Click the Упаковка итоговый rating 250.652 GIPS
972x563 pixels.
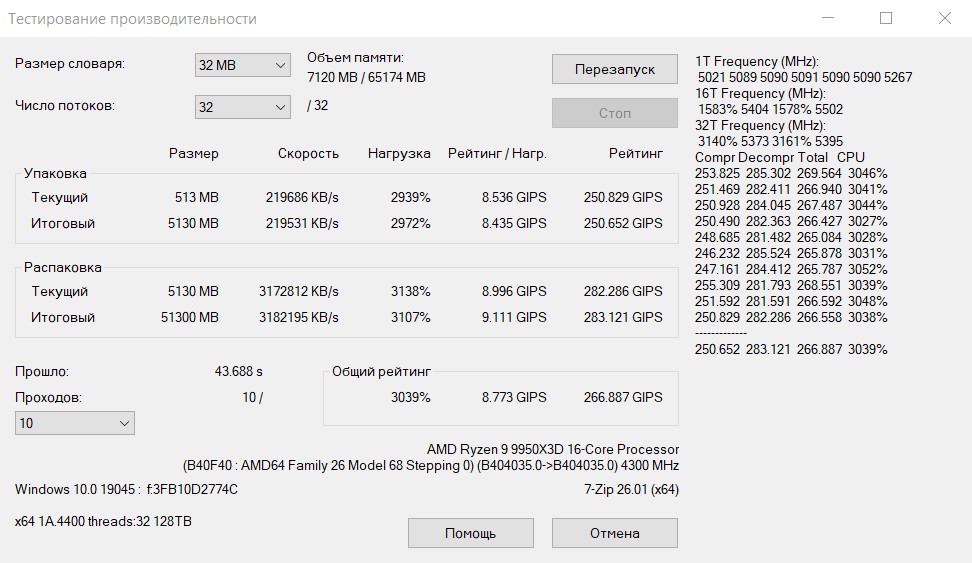[x=623, y=223]
